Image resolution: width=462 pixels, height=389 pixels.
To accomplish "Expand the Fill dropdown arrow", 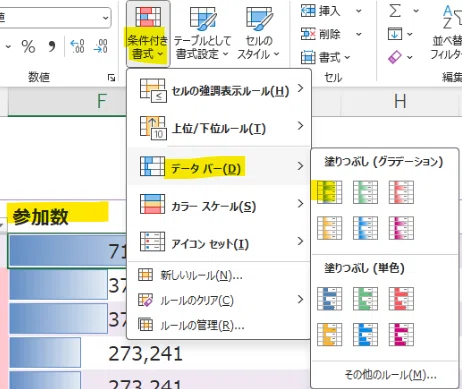I will [410, 34].
